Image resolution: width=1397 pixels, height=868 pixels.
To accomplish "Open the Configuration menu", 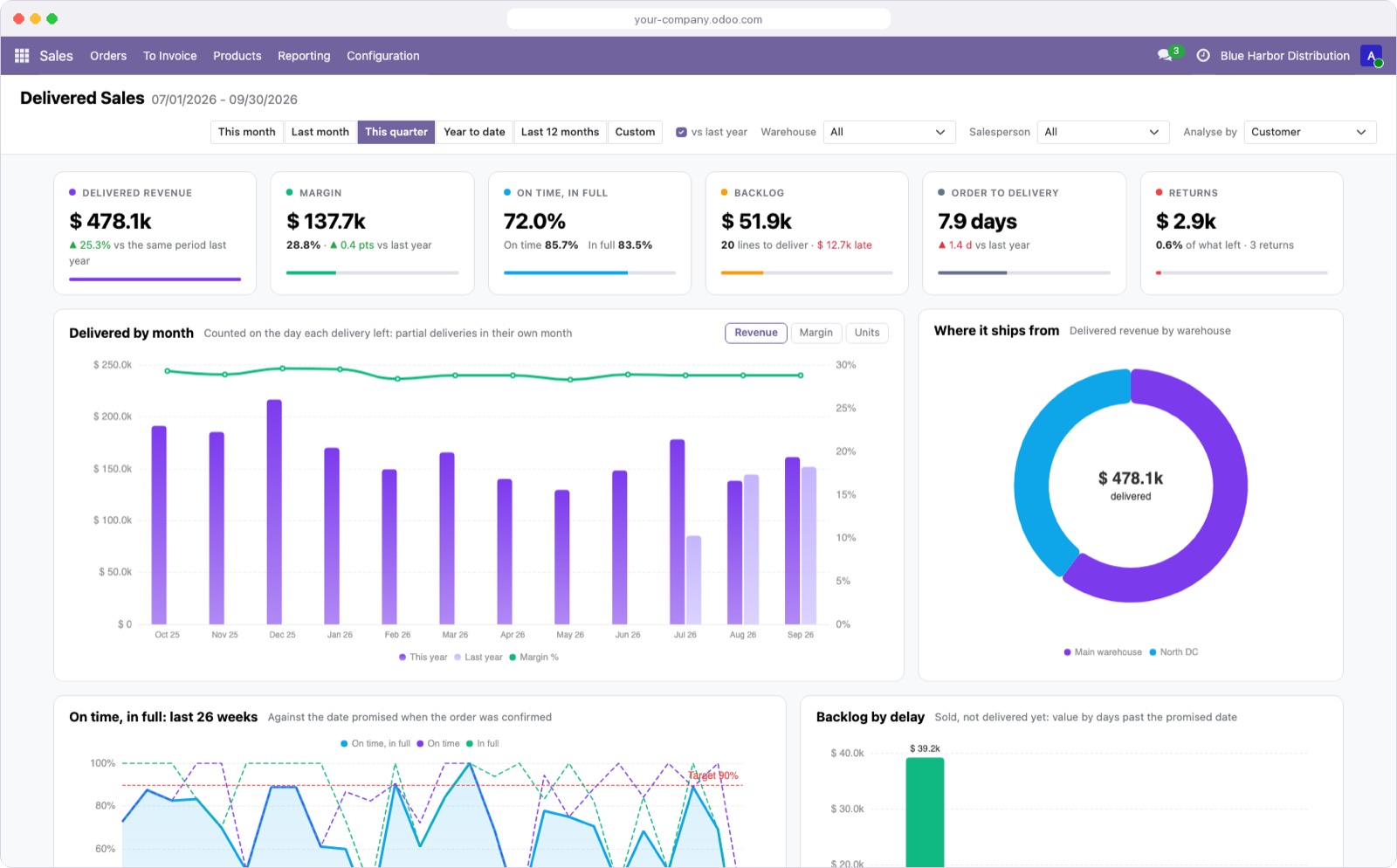I will pos(383,56).
